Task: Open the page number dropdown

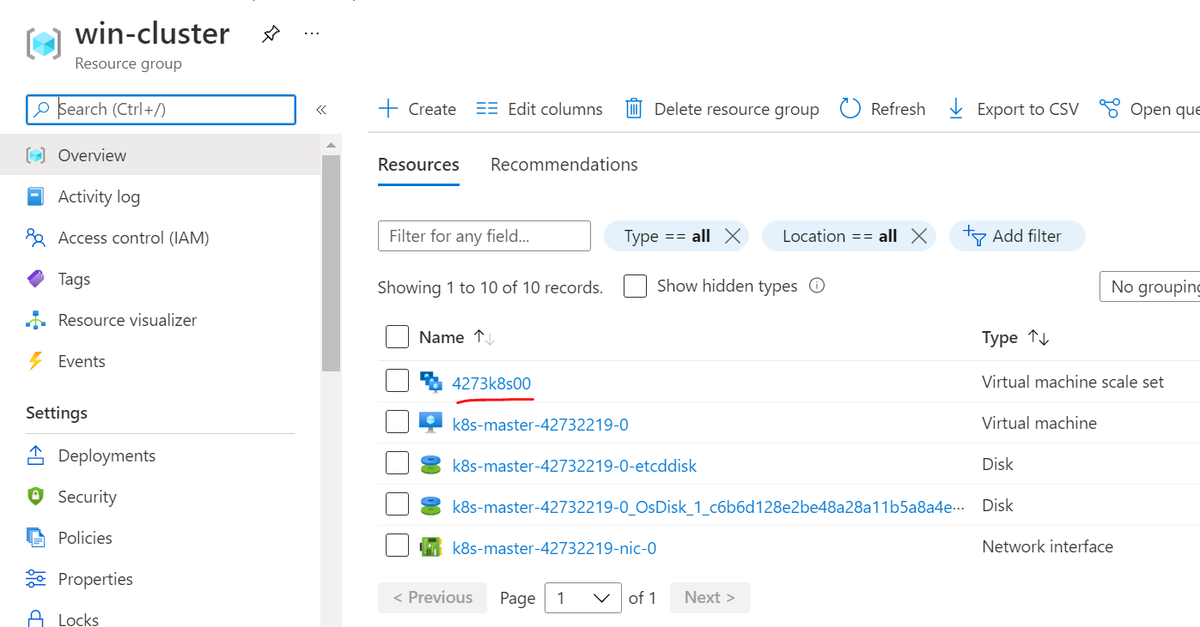Action: pyautogui.click(x=582, y=598)
